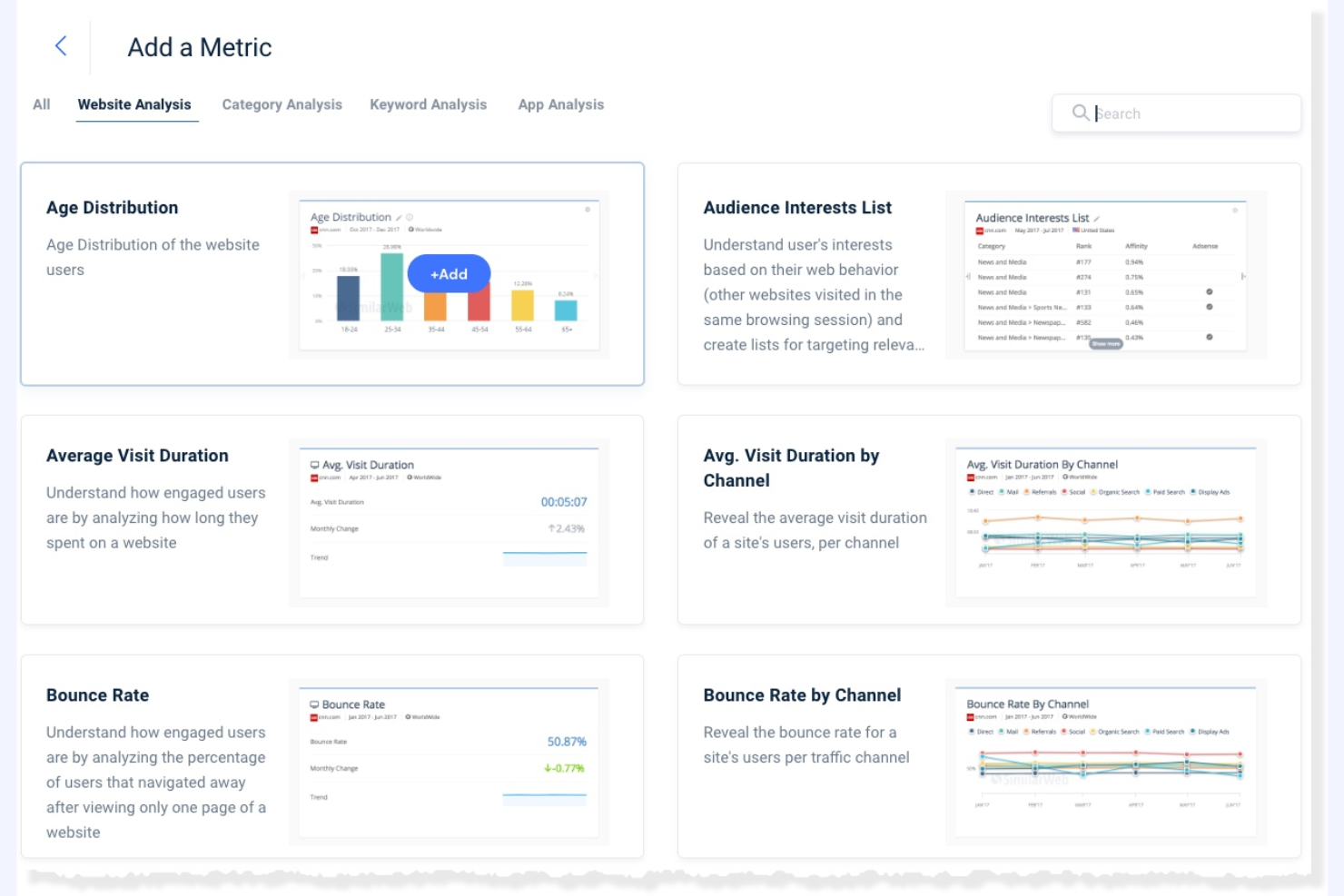The width and height of the screenshot is (1344, 896).
Task: Click the United States flag icon in Audience Interests List
Action: pyautogui.click(x=1076, y=230)
